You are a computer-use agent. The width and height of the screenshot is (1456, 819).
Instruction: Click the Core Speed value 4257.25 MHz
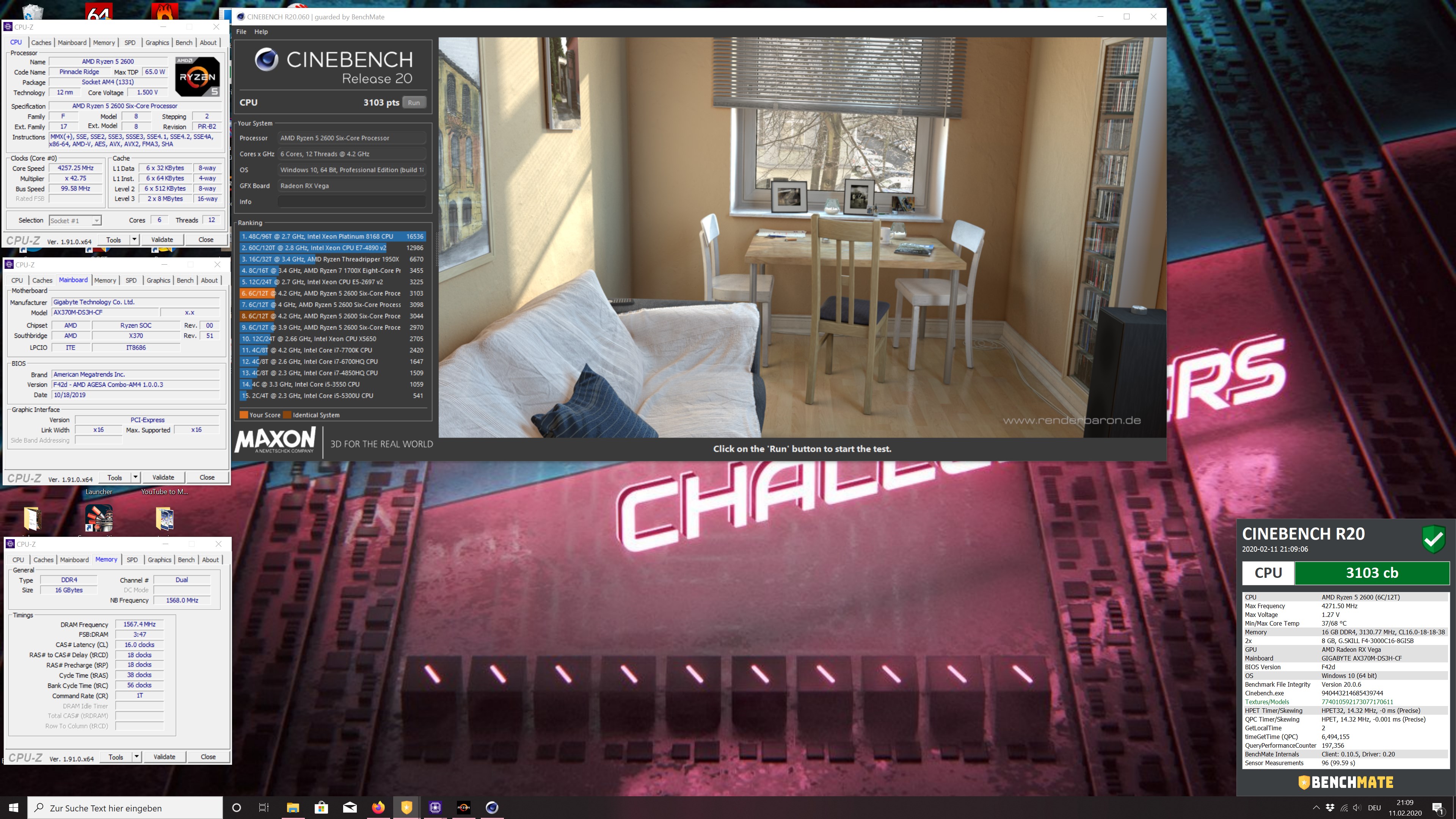76,168
